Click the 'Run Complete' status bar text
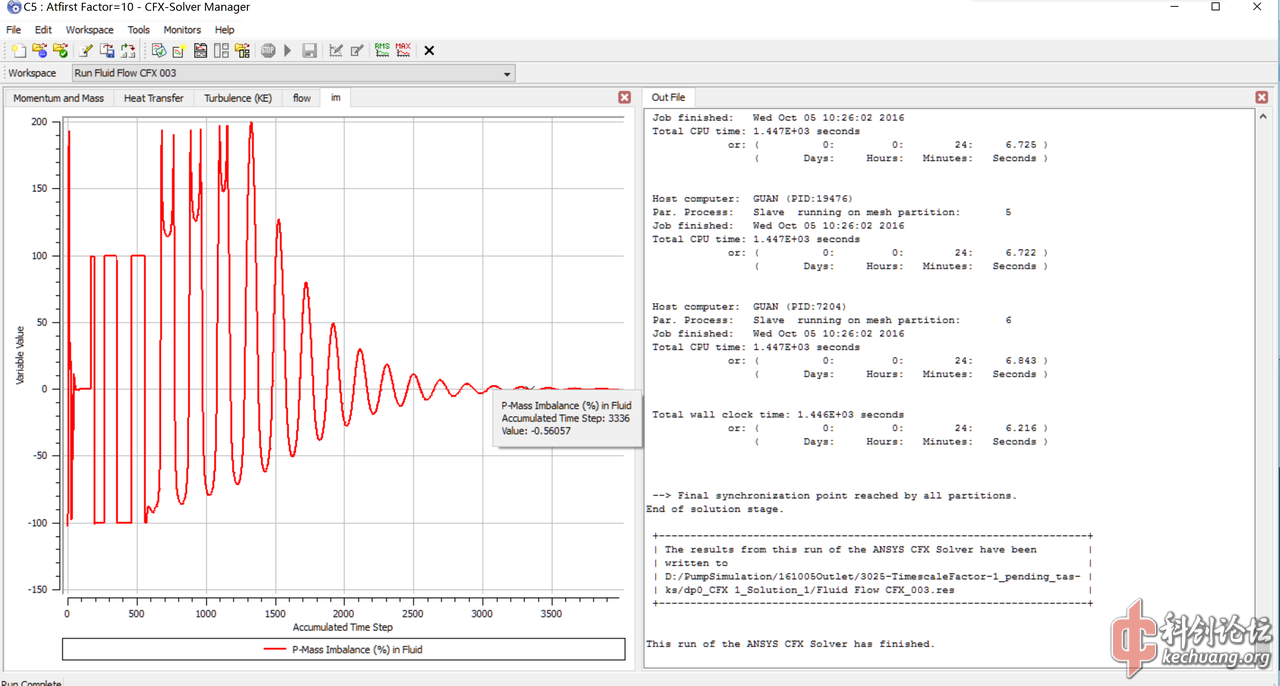This screenshot has width=1280, height=686. (32, 683)
